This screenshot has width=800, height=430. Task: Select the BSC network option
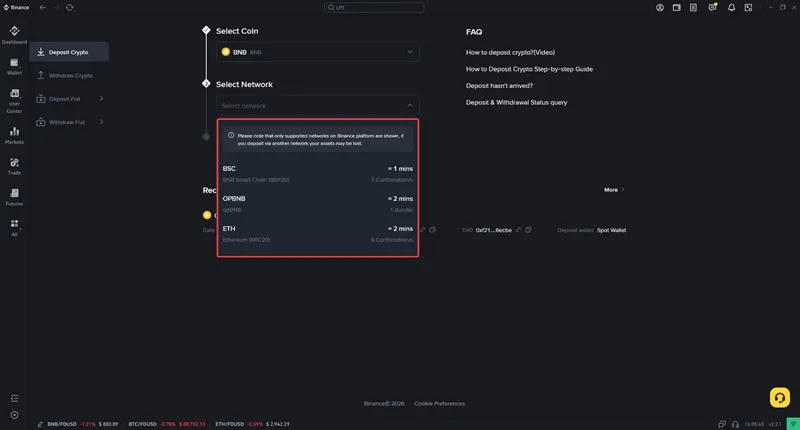317,174
